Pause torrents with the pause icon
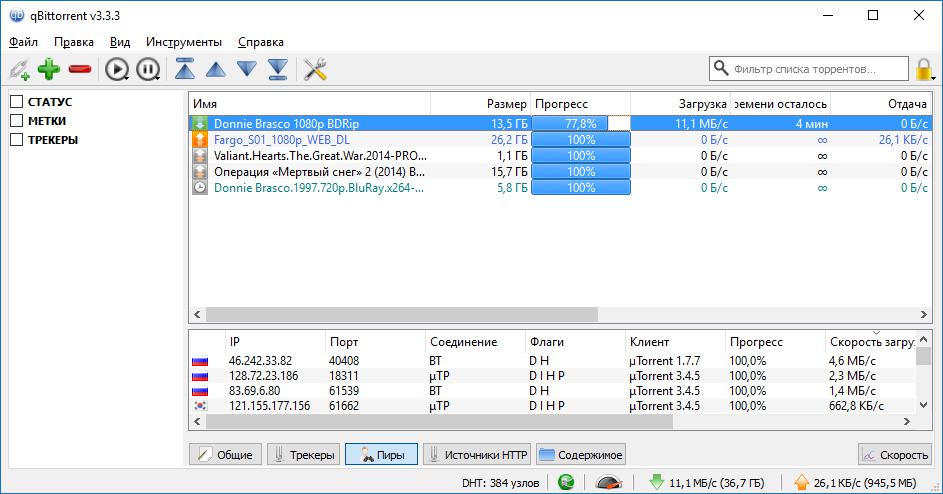The height and width of the screenshot is (494, 943). click(x=148, y=69)
